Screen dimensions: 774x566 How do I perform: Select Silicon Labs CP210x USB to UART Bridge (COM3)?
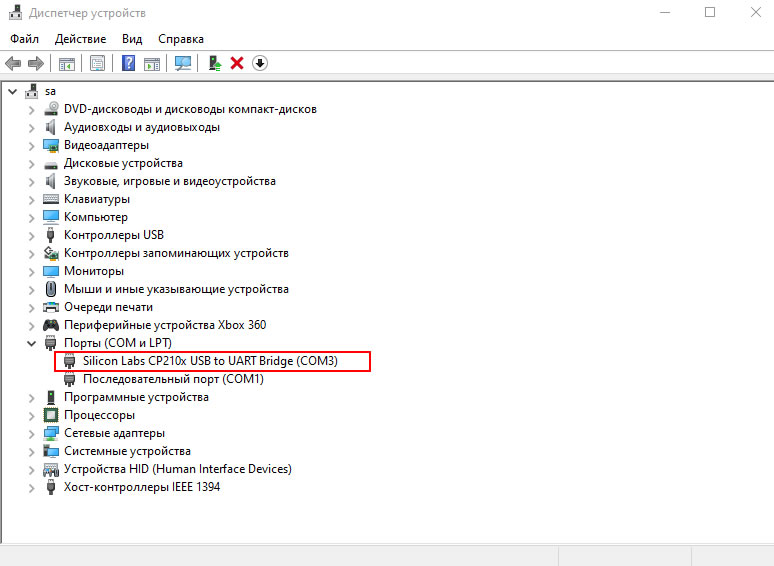coord(210,361)
